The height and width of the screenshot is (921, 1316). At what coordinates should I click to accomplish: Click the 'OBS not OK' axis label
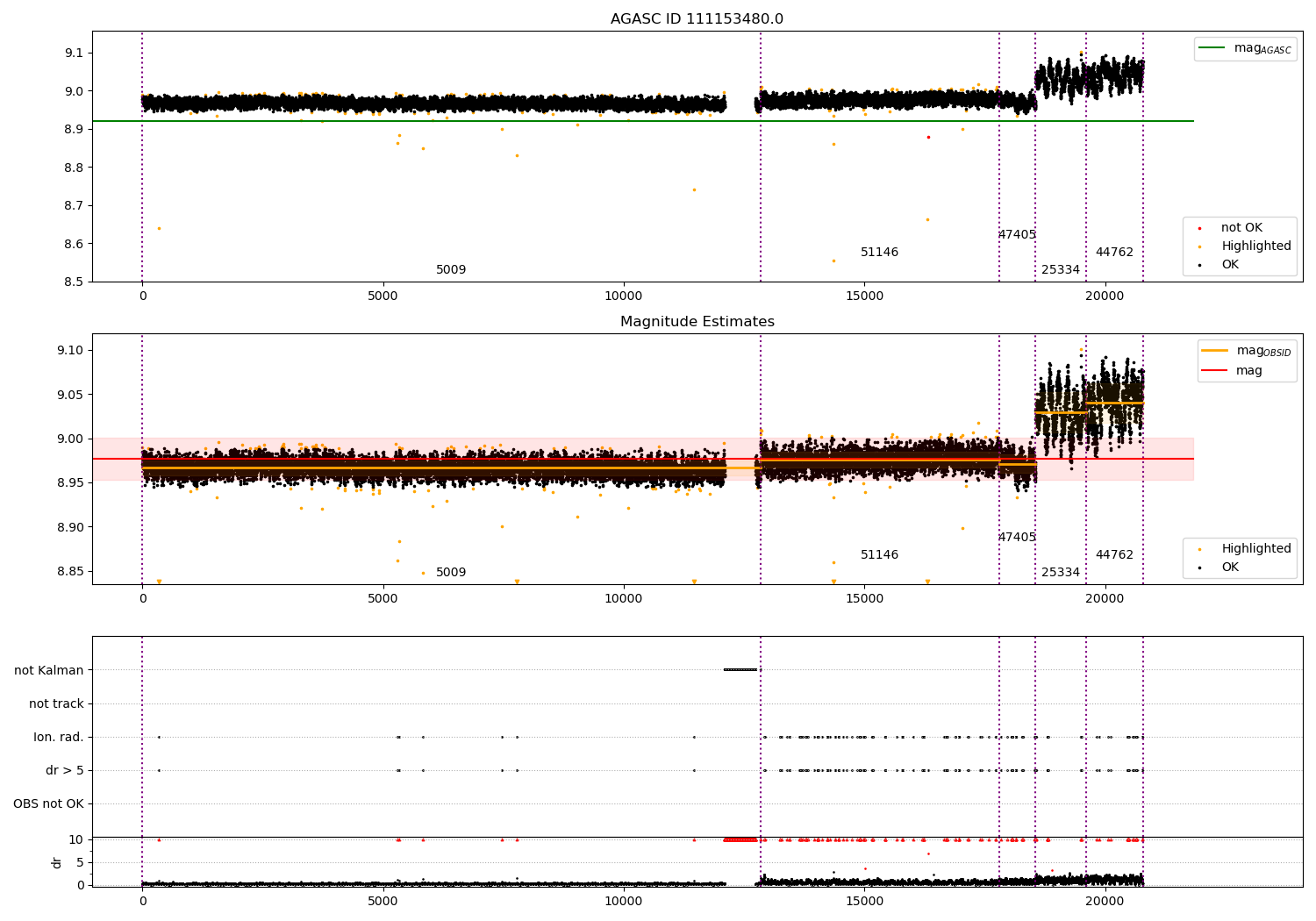tap(49, 804)
